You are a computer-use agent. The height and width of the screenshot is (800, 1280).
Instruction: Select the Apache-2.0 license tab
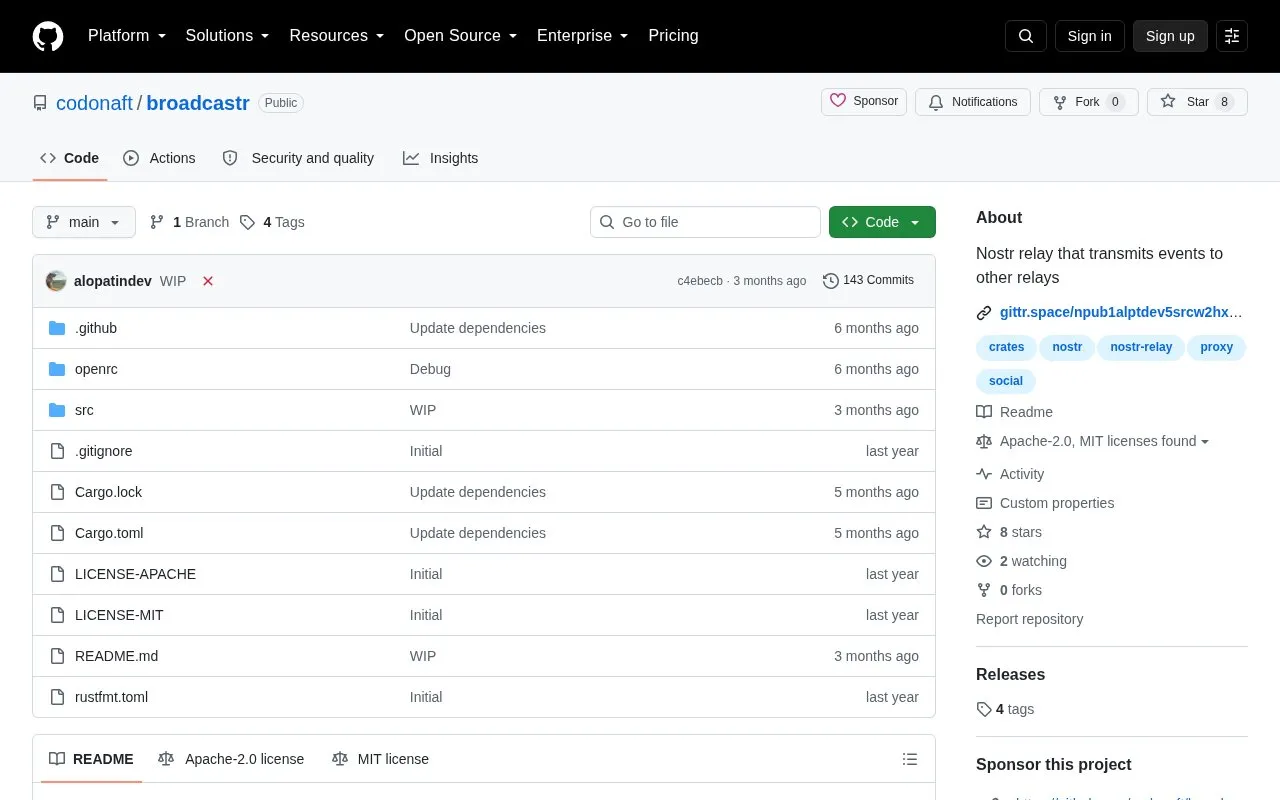click(231, 759)
